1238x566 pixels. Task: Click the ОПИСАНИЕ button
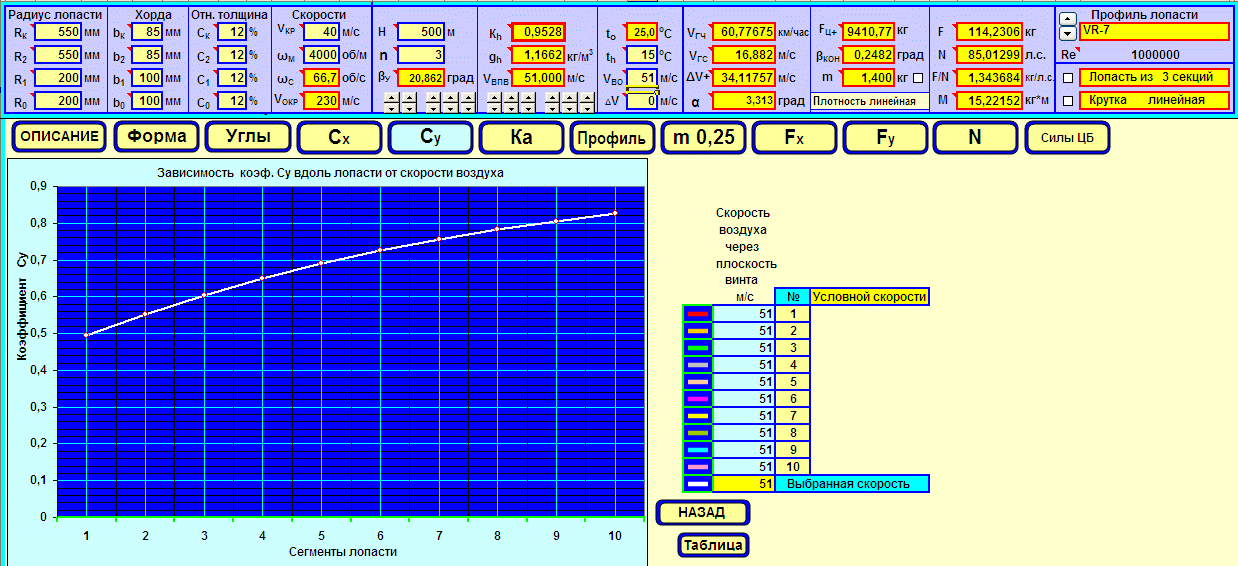tap(59, 137)
